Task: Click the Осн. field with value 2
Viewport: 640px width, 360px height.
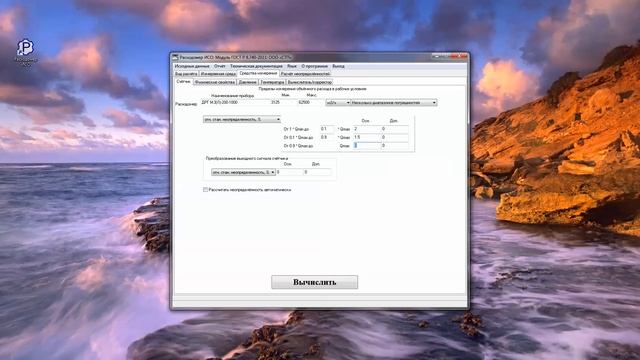Action: point(367,129)
